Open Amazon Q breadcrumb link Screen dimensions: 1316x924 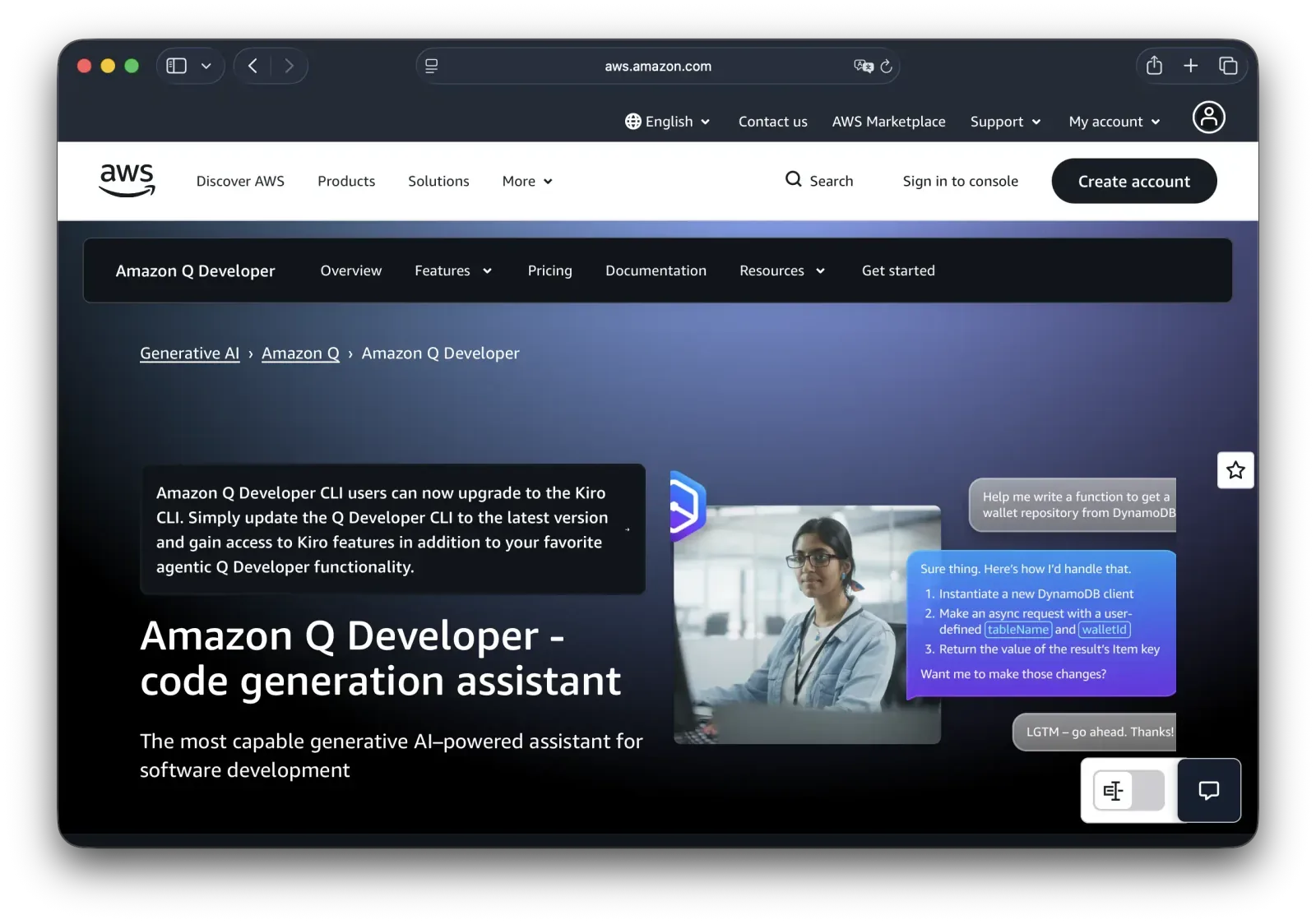point(300,353)
